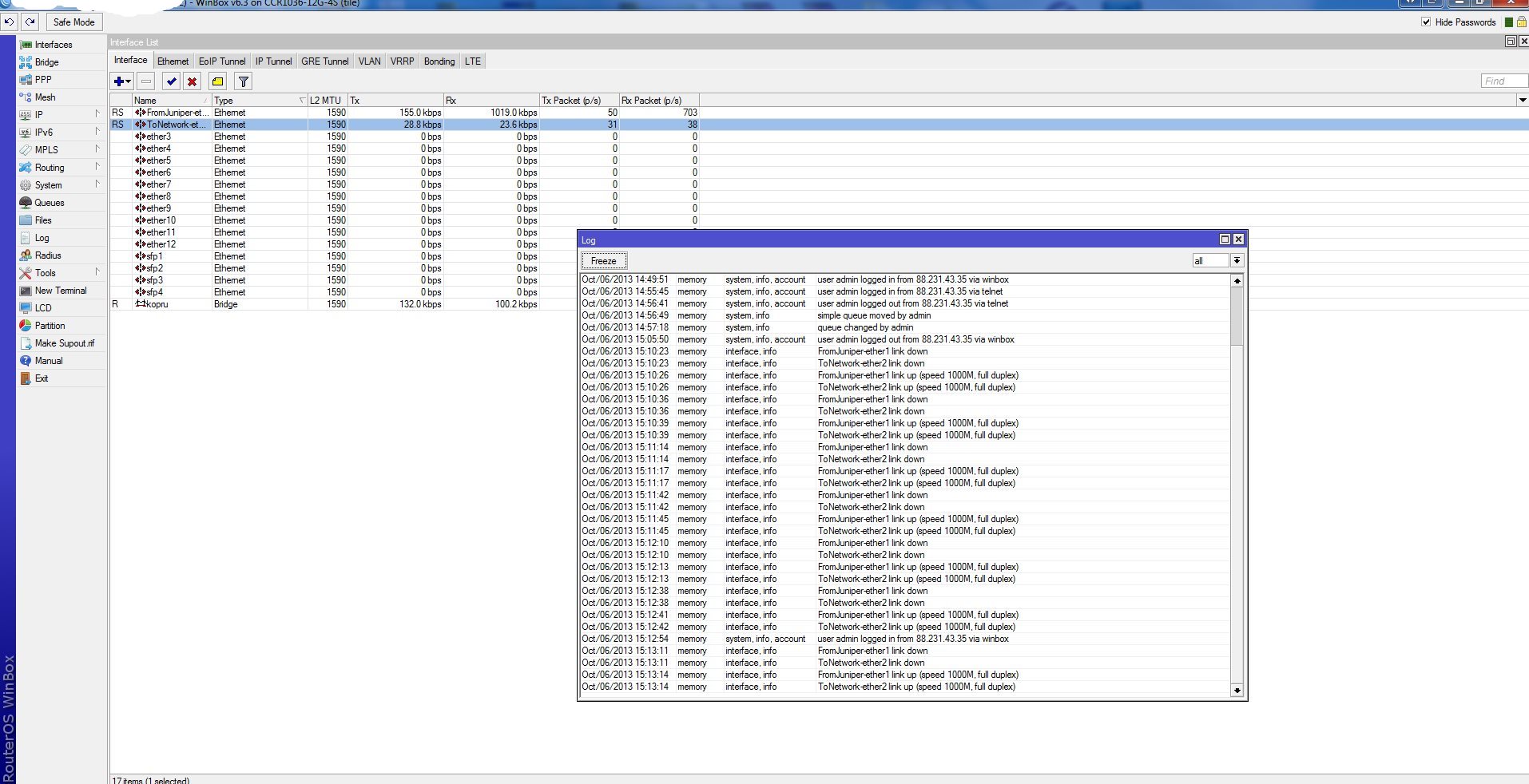Add a comment with the yellow comment icon
Image resolution: width=1529 pixels, height=784 pixels.
coord(217,81)
